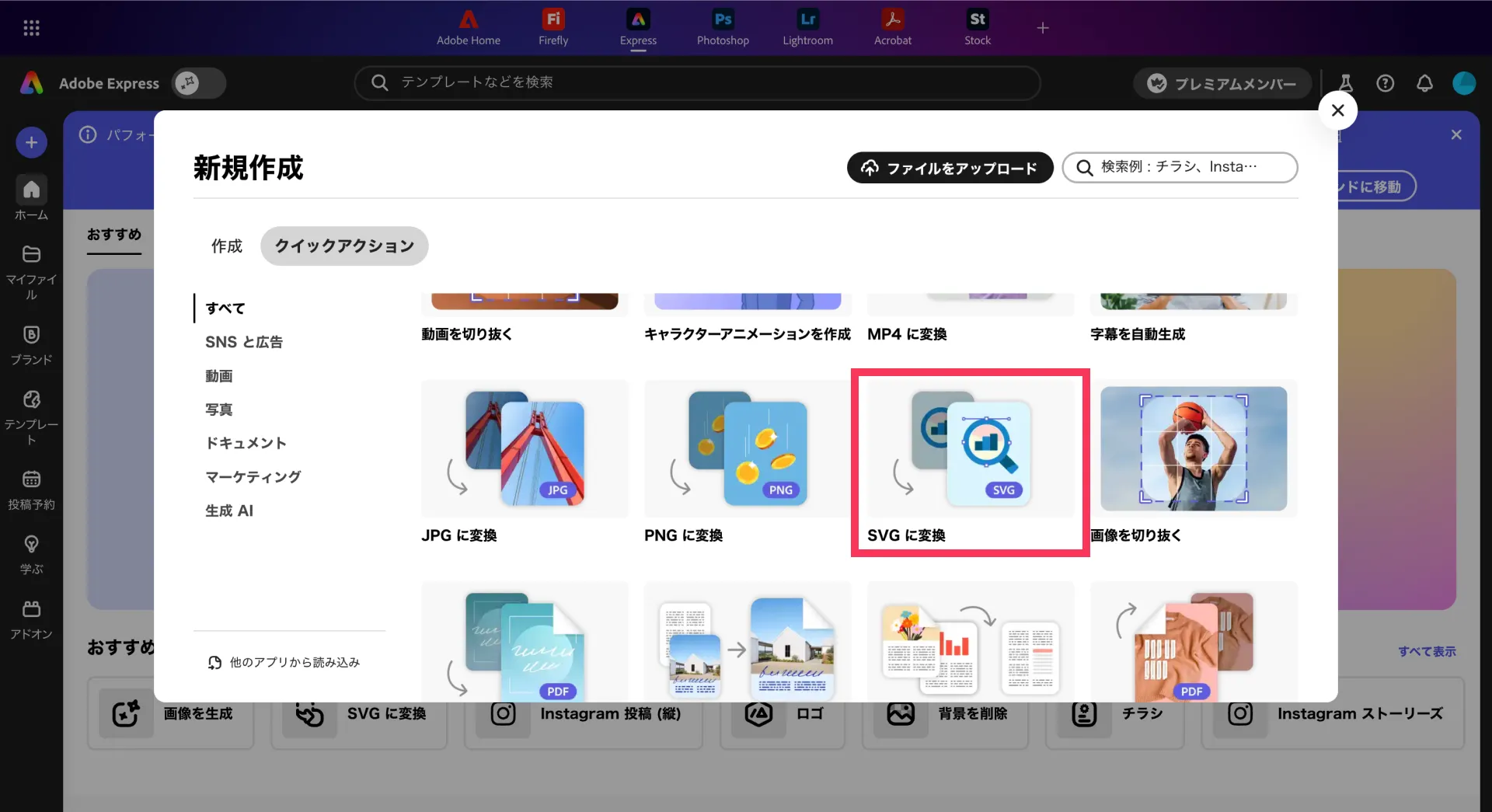Open the SVG に変換 quick action
Viewport: 1492px width, 812px height.
coord(970,462)
